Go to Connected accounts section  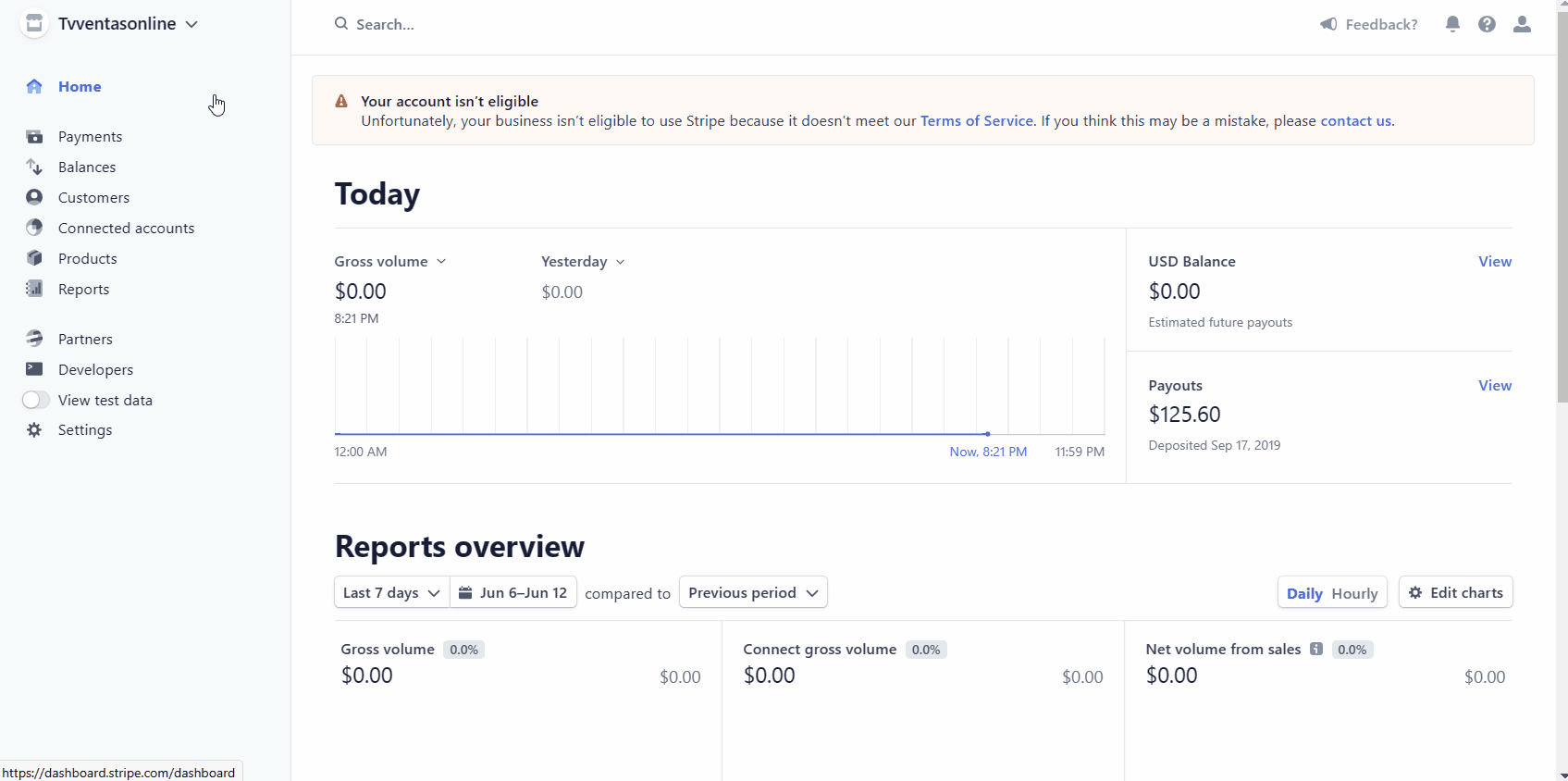(126, 229)
